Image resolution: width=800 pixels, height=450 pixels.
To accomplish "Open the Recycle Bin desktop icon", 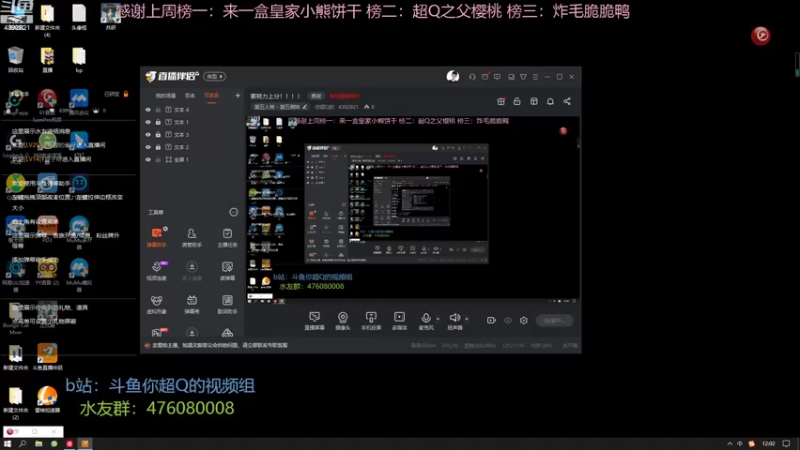I will (x=16, y=60).
